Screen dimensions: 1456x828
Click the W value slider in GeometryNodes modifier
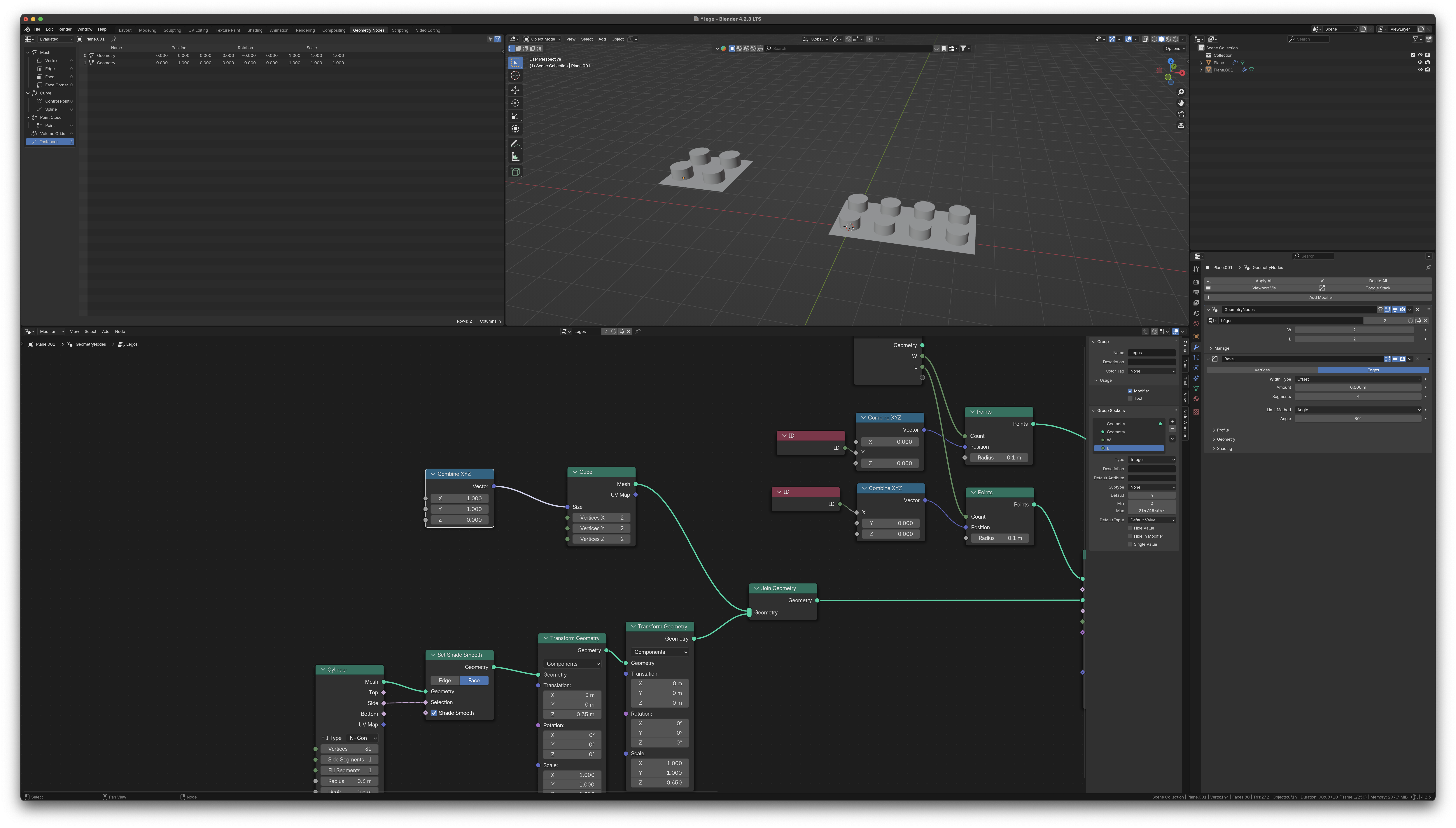point(1354,330)
